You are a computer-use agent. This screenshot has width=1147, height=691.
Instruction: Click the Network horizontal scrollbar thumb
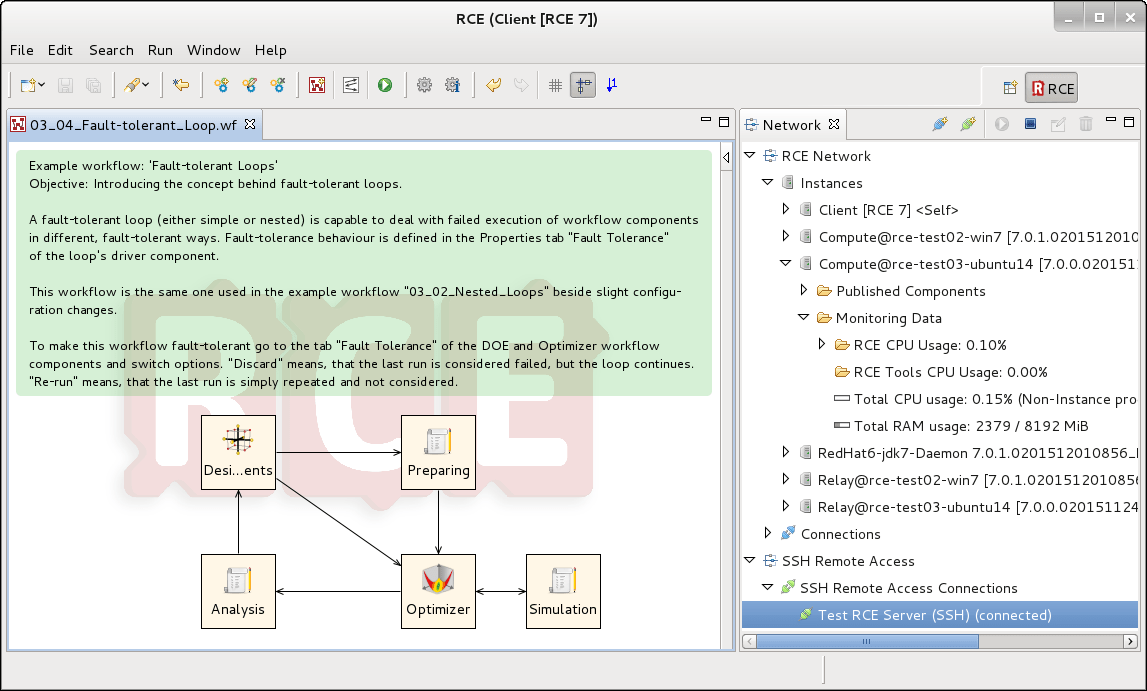867,641
